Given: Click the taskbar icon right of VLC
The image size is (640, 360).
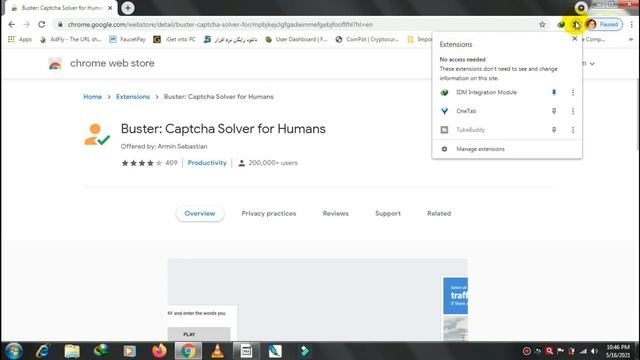Looking at the screenshot, I should click(x=246, y=351).
